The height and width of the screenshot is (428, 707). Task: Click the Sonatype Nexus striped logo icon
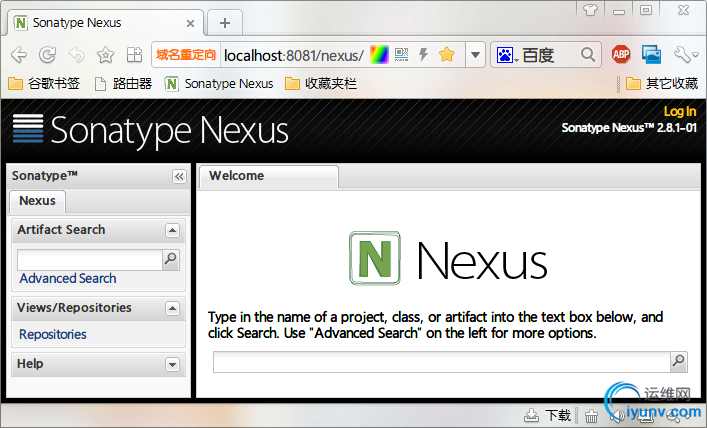click(x=28, y=129)
